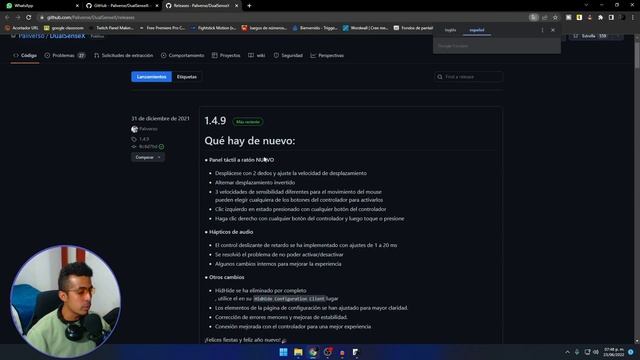The height and width of the screenshot is (360, 640).
Task: Go back to the previous page
Action: 7,18
